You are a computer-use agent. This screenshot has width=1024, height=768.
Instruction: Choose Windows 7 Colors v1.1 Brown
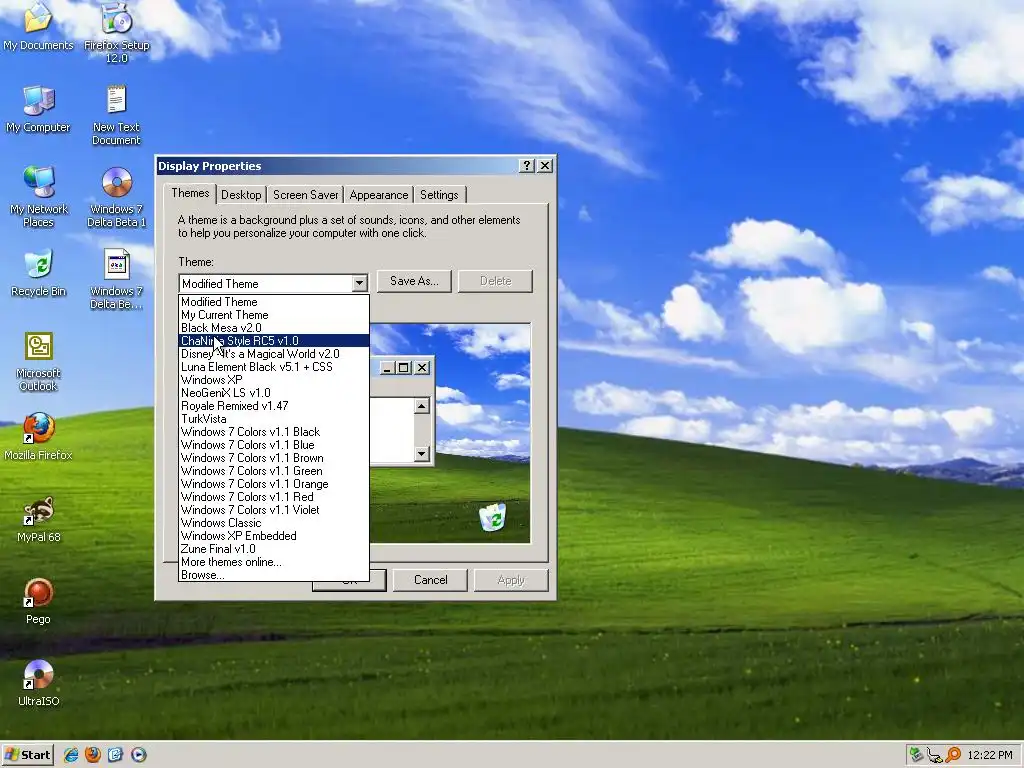pyautogui.click(x=274, y=458)
